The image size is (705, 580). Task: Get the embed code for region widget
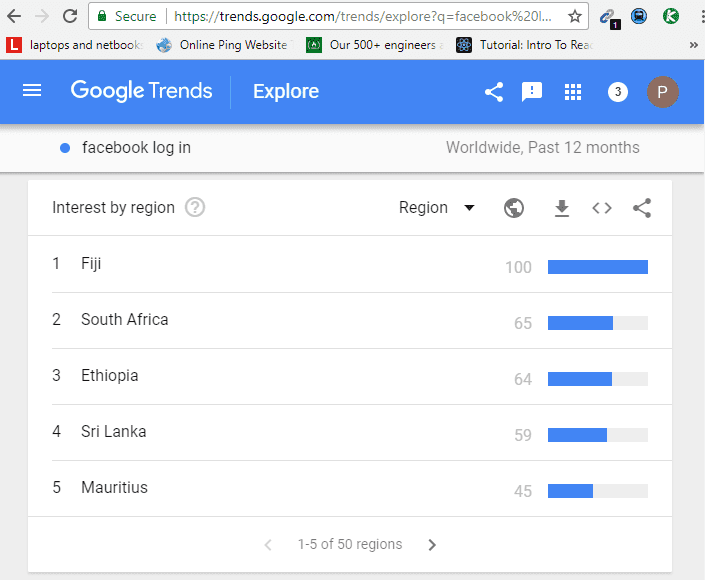tap(602, 208)
